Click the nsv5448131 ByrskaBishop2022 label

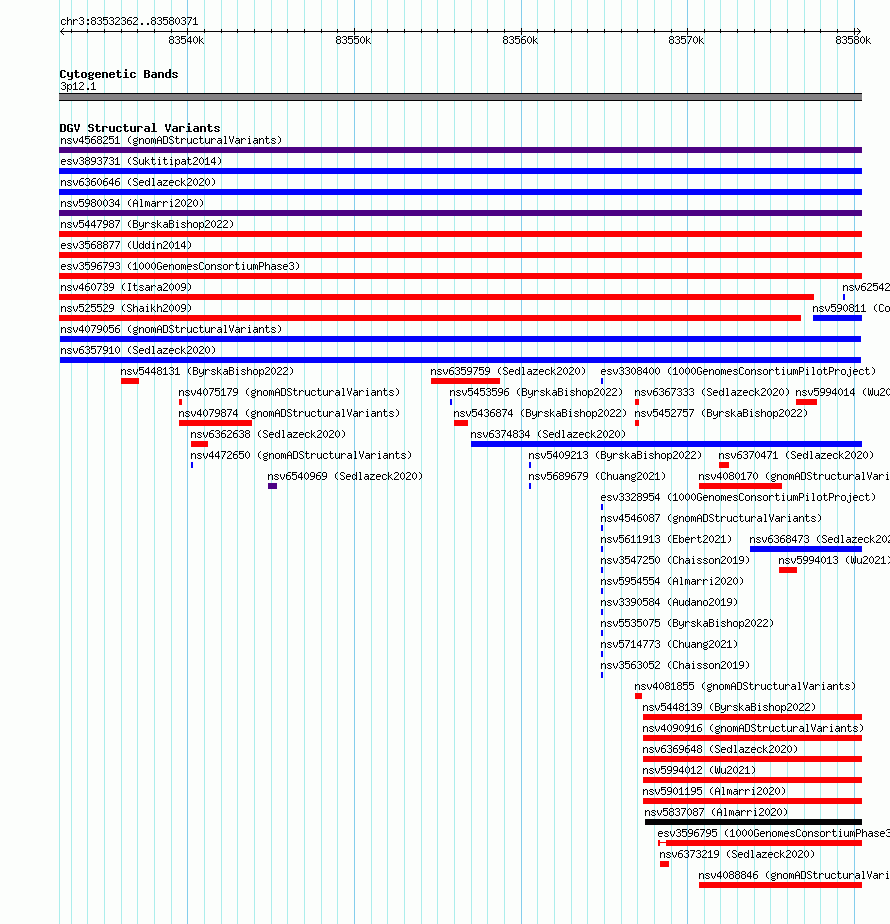pyautogui.click(x=207, y=371)
